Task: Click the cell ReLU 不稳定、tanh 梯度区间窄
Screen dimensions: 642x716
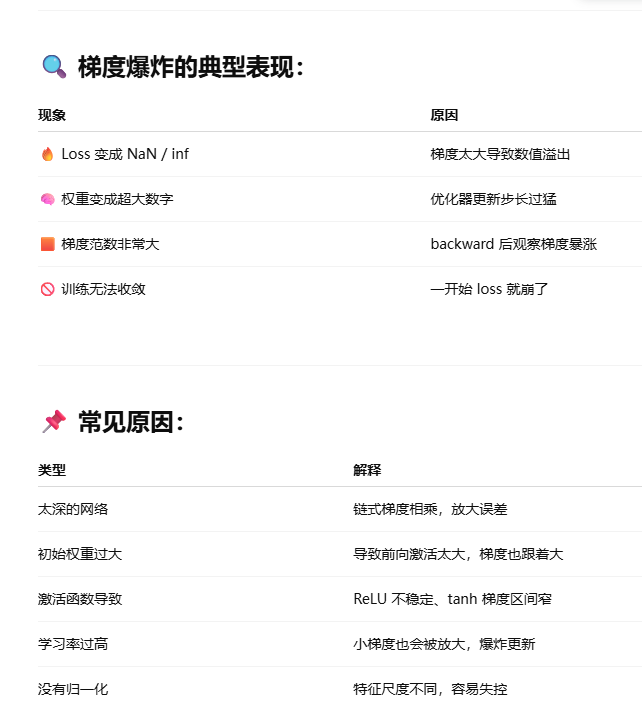Action: tap(453, 599)
